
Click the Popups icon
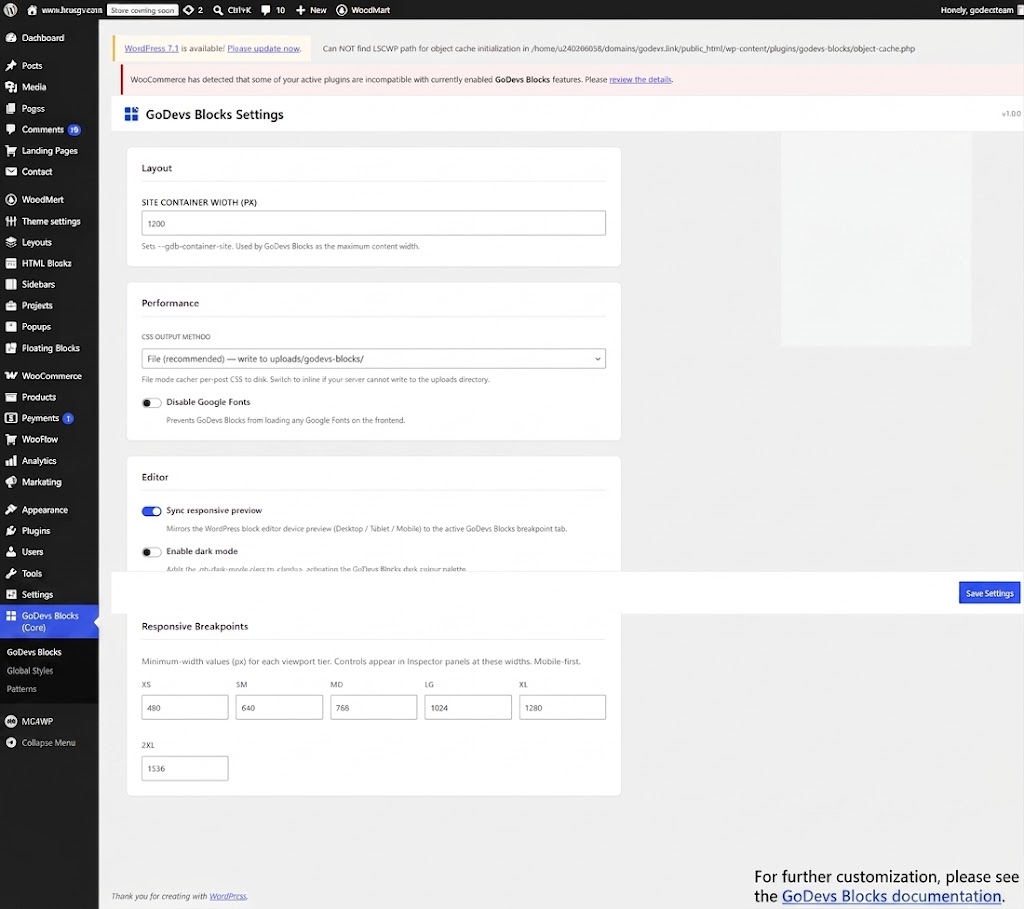click(10, 327)
